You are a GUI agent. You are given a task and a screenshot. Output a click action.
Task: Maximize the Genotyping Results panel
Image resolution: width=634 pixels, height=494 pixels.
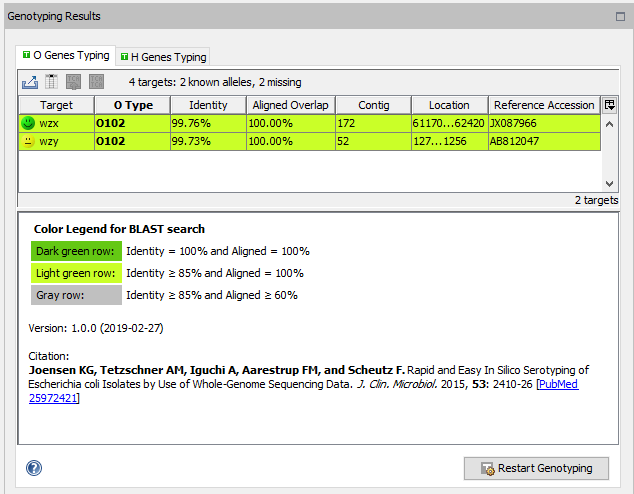point(619,17)
